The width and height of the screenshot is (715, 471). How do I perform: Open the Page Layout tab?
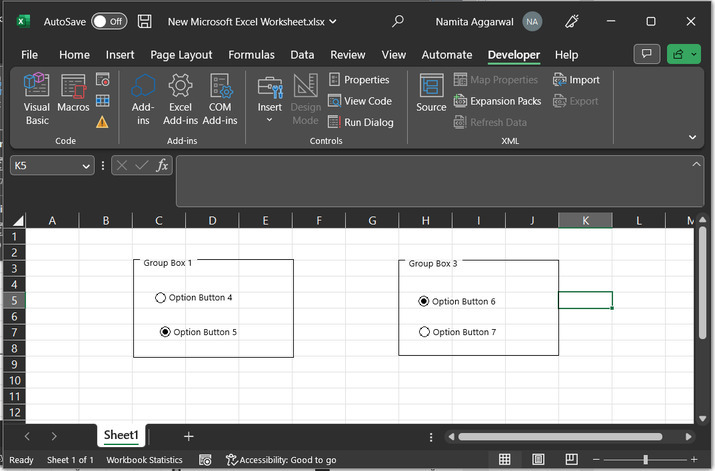[181, 55]
